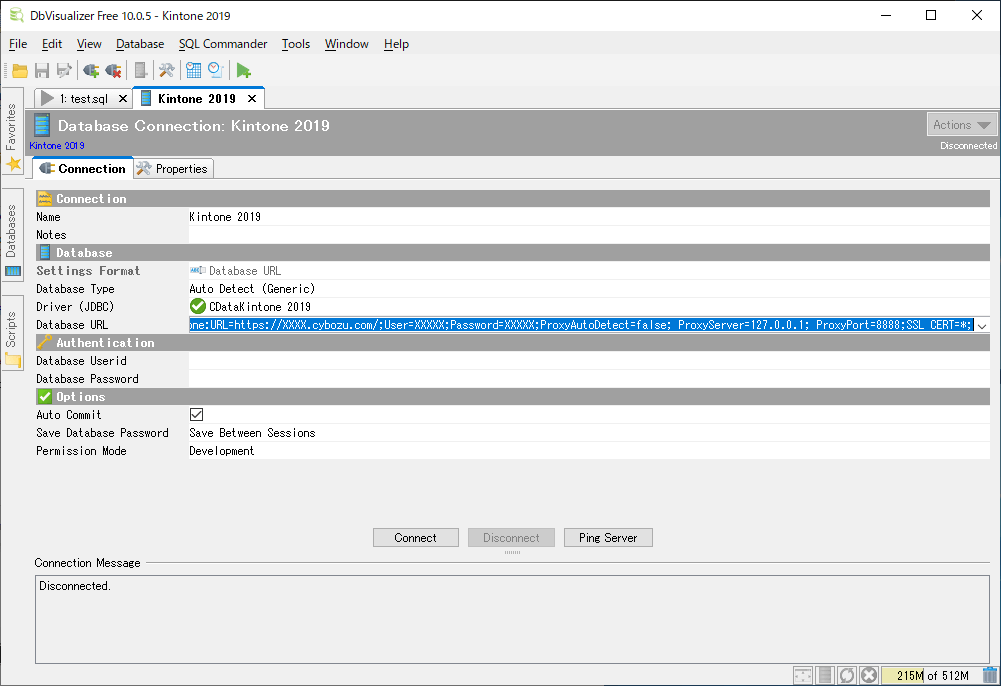The width and height of the screenshot is (1002, 686).
Task: Click the blue Kintone 2019 breadcrumb link
Action: click(57, 146)
